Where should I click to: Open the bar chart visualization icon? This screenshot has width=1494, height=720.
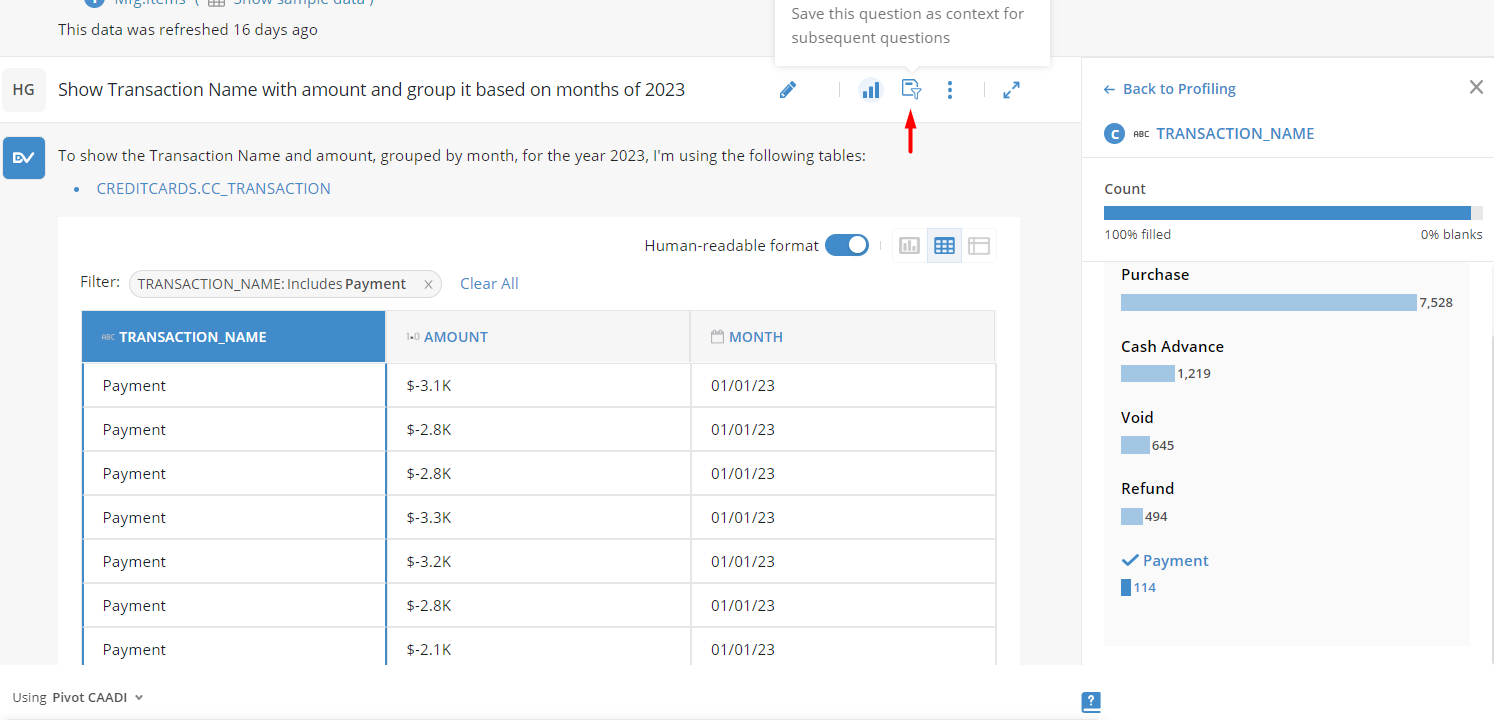tap(871, 90)
